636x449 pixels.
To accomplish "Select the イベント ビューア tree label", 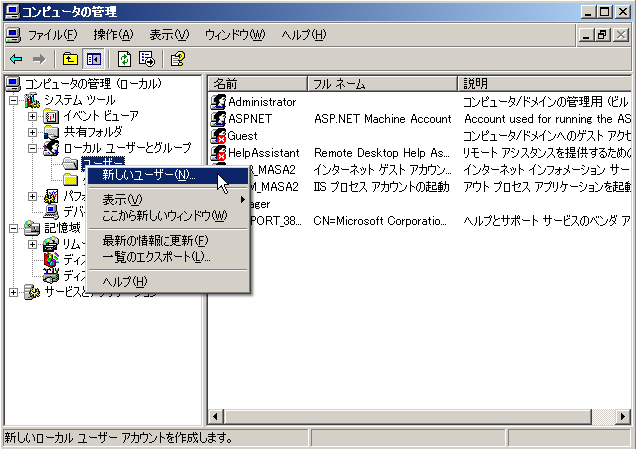I will [101, 116].
